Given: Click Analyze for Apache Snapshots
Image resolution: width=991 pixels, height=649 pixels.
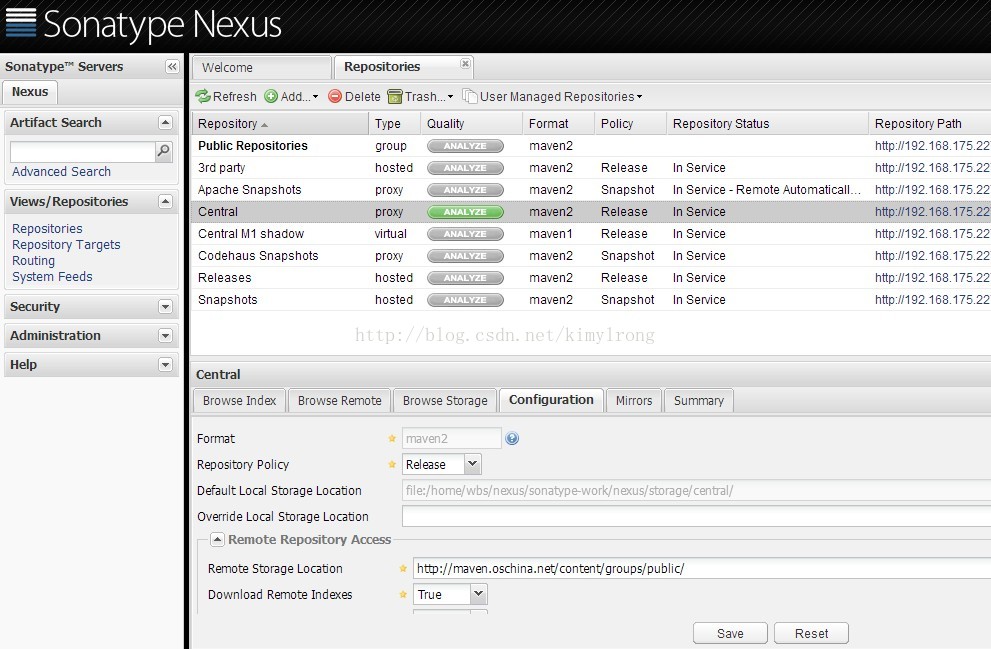Looking at the screenshot, I should 465,190.
